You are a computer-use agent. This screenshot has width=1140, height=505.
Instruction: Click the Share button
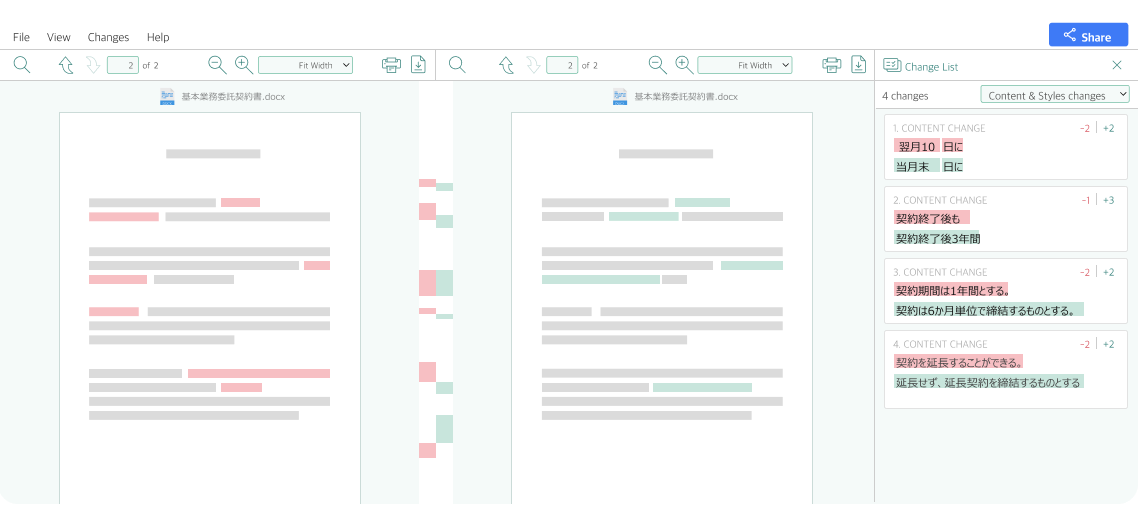coord(1088,36)
